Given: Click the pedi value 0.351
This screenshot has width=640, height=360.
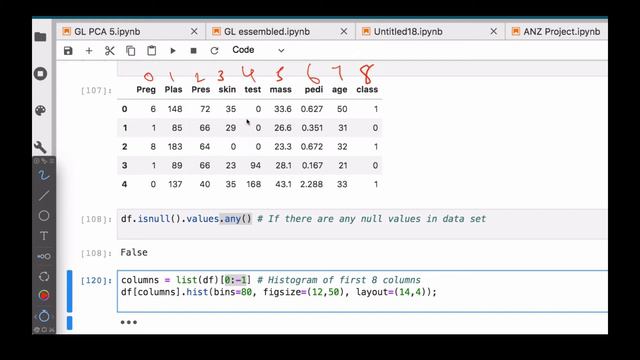Looking at the screenshot, I should [312, 128].
